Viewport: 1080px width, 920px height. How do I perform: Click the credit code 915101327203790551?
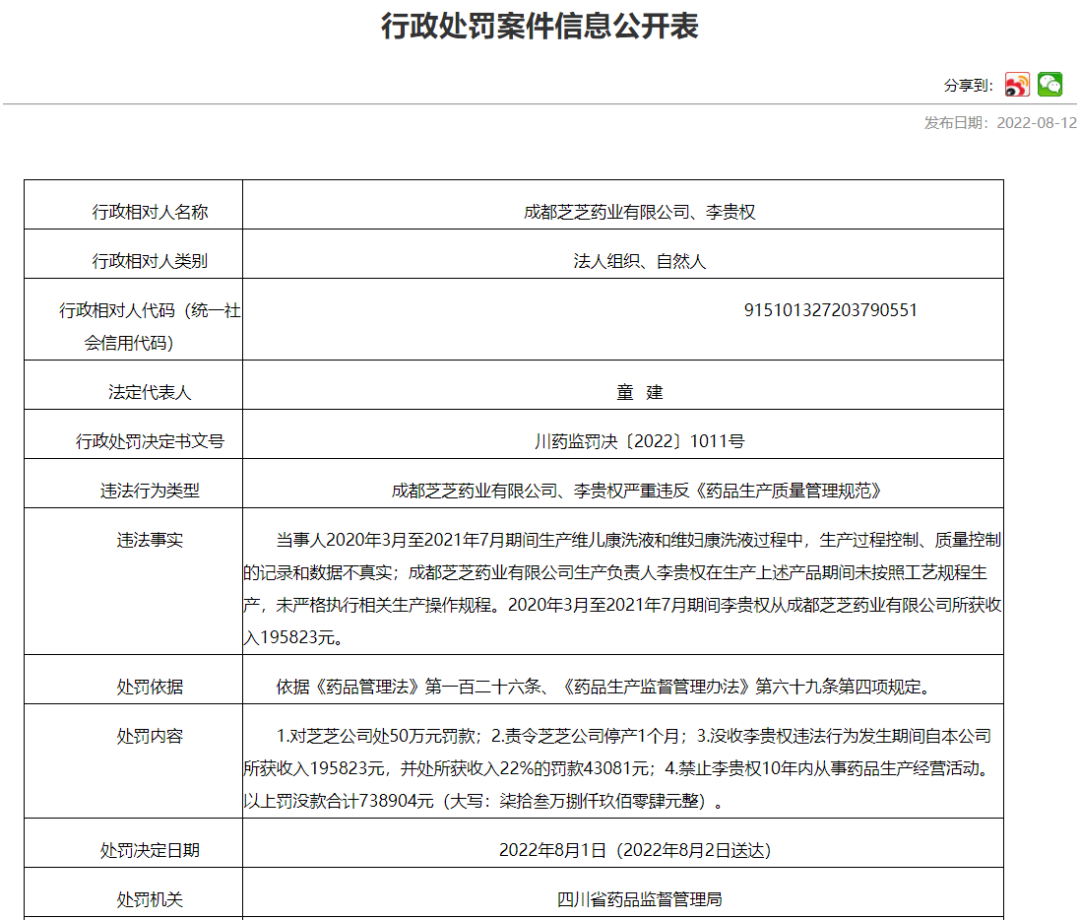[830, 310]
